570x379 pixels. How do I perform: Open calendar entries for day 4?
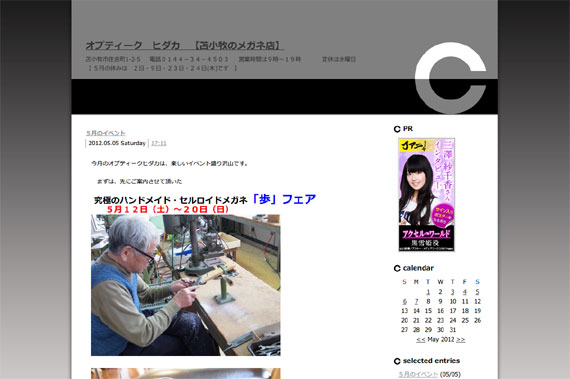tap(465, 292)
